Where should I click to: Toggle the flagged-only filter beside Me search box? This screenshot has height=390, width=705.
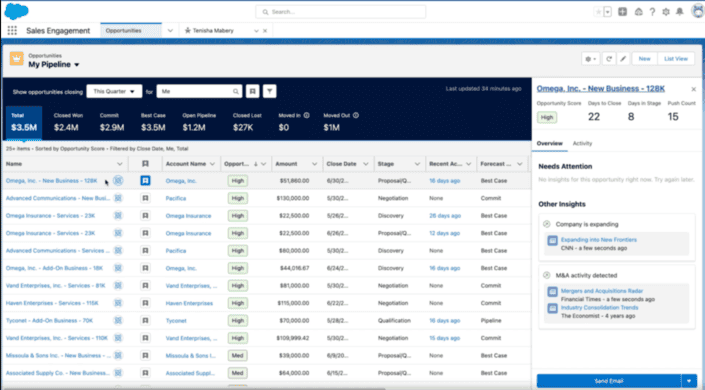click(x=253, y=91)
